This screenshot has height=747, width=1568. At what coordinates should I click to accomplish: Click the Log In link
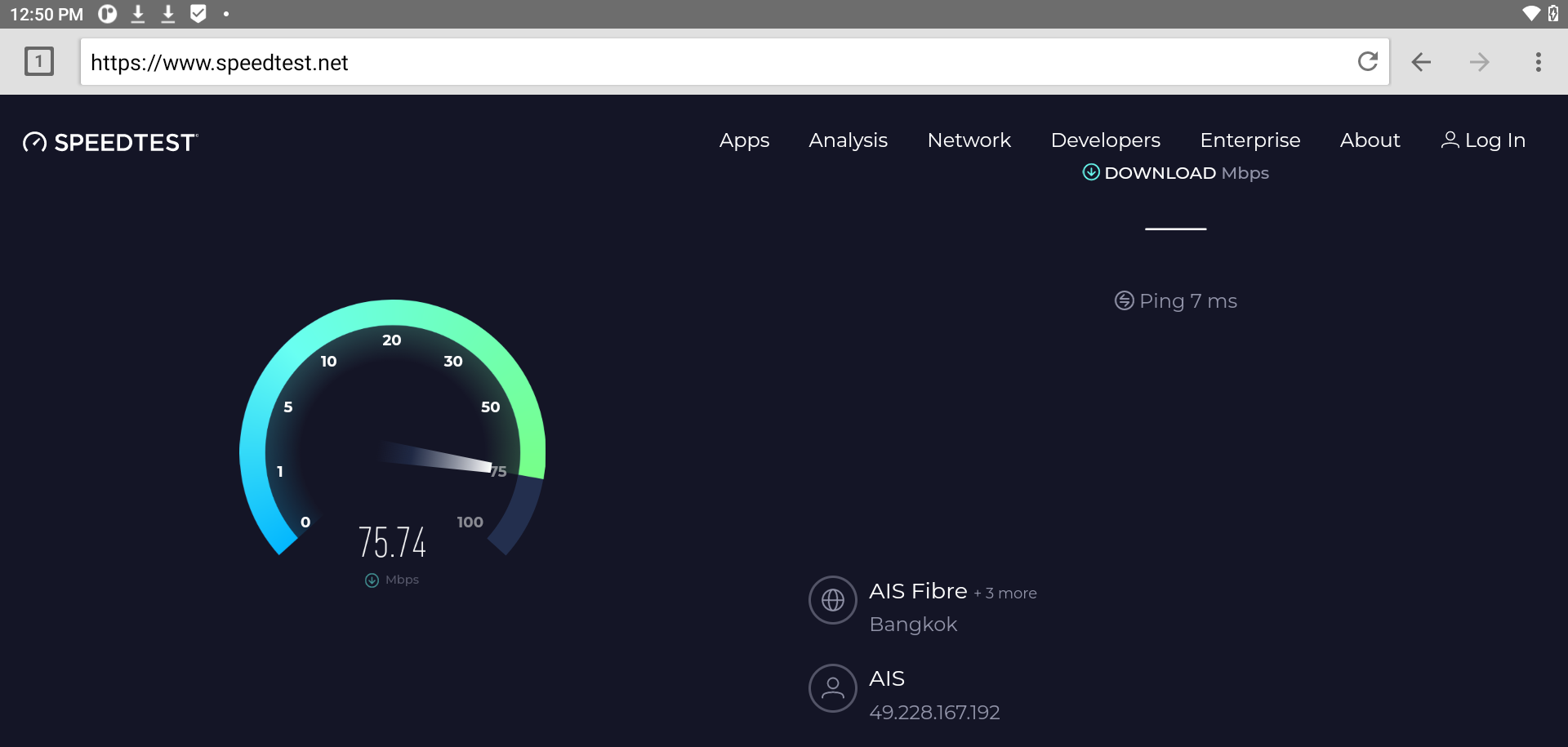1494,140
